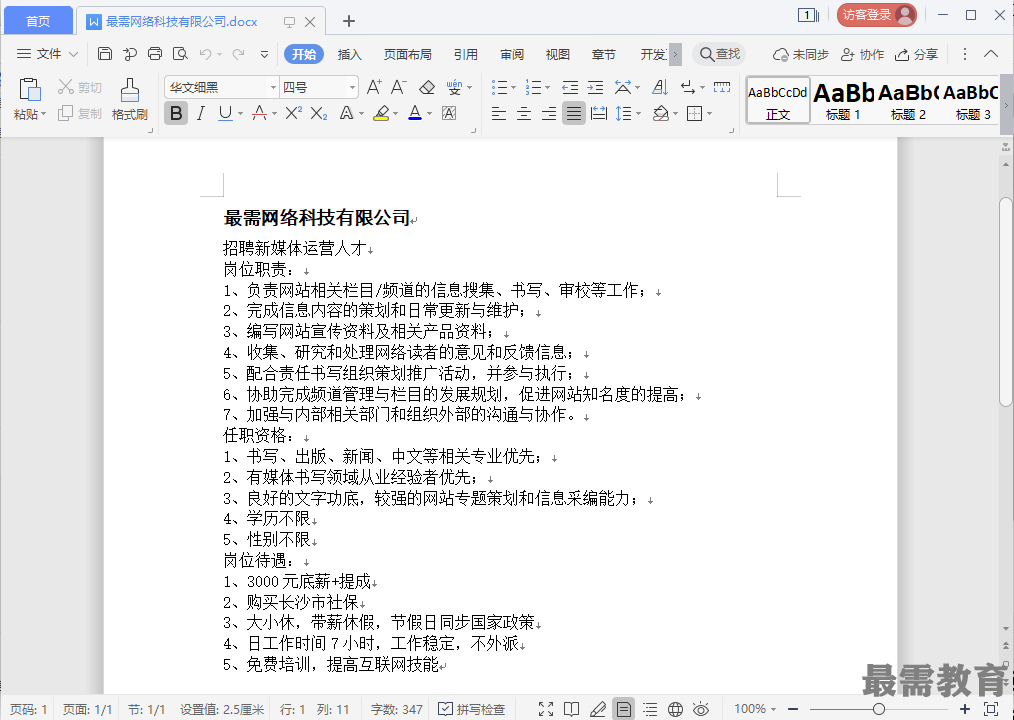Switch to the 插入 tab
The width and height of the screenshot is (1014, 720).
coord(349,54)
